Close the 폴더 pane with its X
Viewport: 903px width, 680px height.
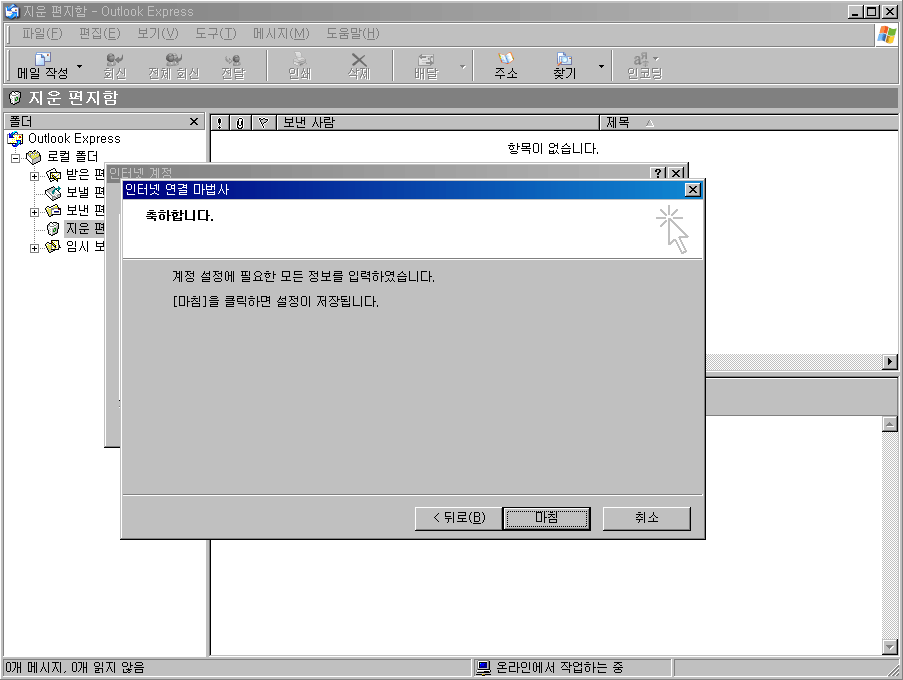pos(194,121)
